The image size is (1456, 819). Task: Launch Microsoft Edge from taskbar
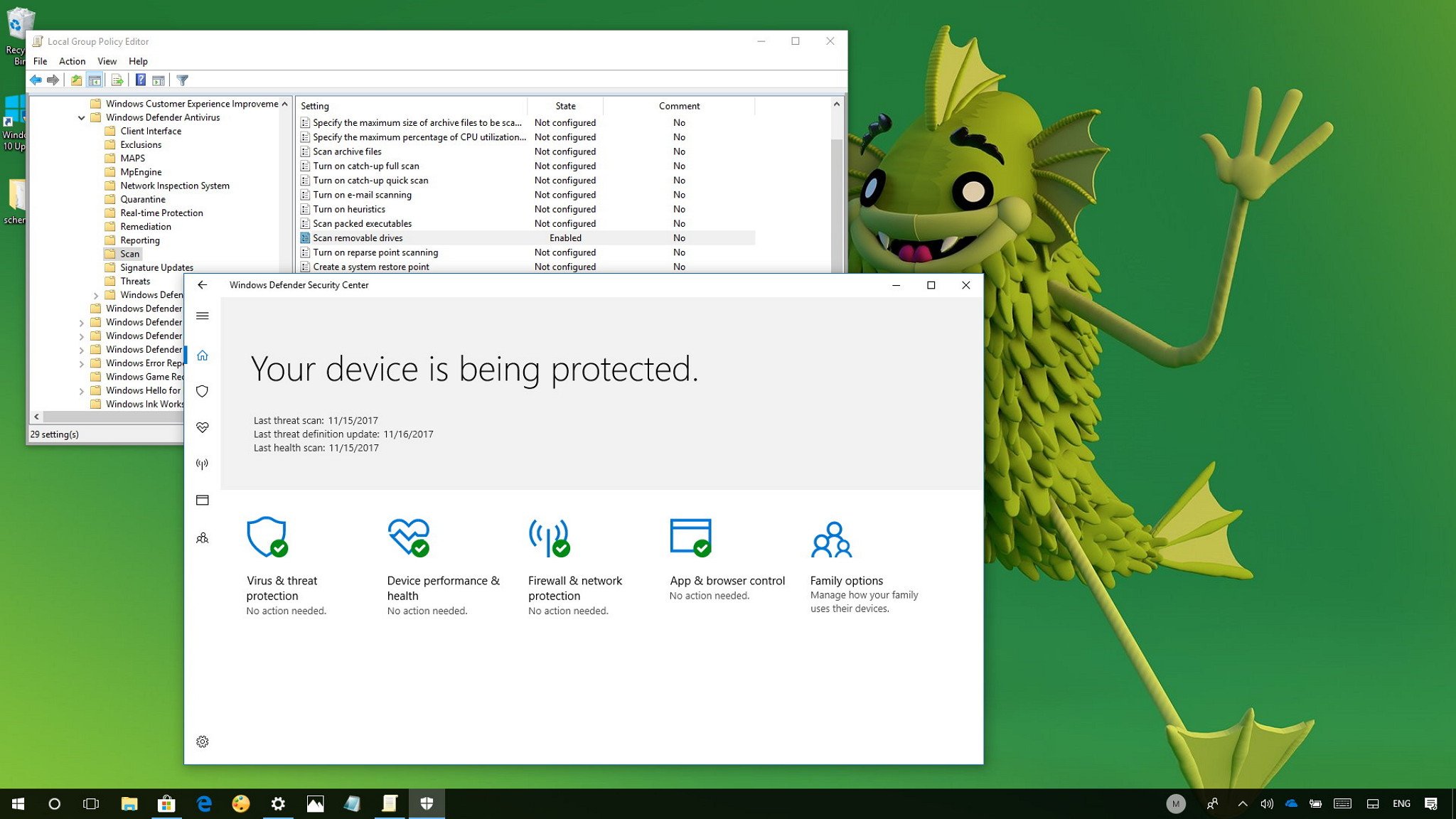point(204,804)
